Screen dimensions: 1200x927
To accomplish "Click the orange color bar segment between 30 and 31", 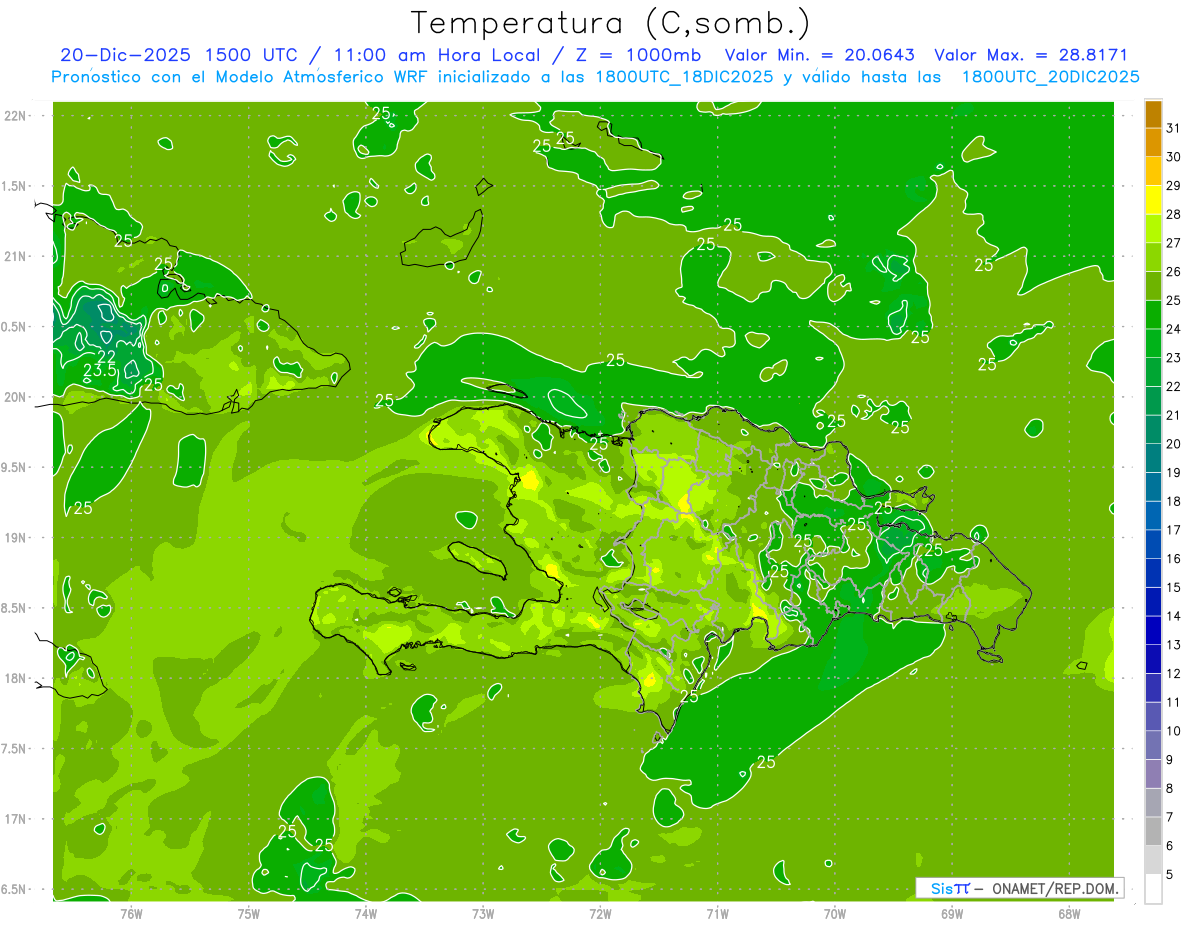I will click(1154, 143).
